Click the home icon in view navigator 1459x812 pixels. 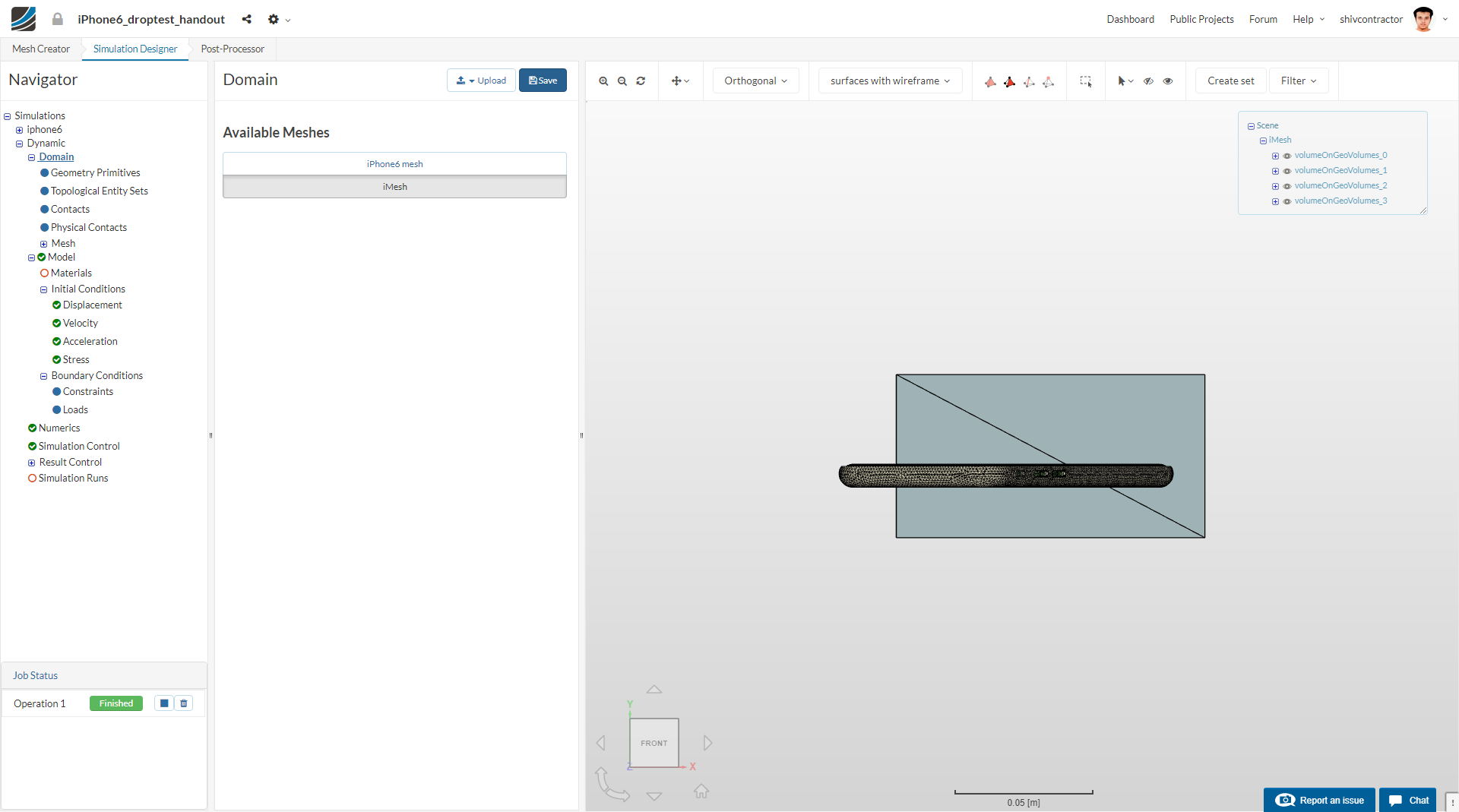tap(701, 791)
